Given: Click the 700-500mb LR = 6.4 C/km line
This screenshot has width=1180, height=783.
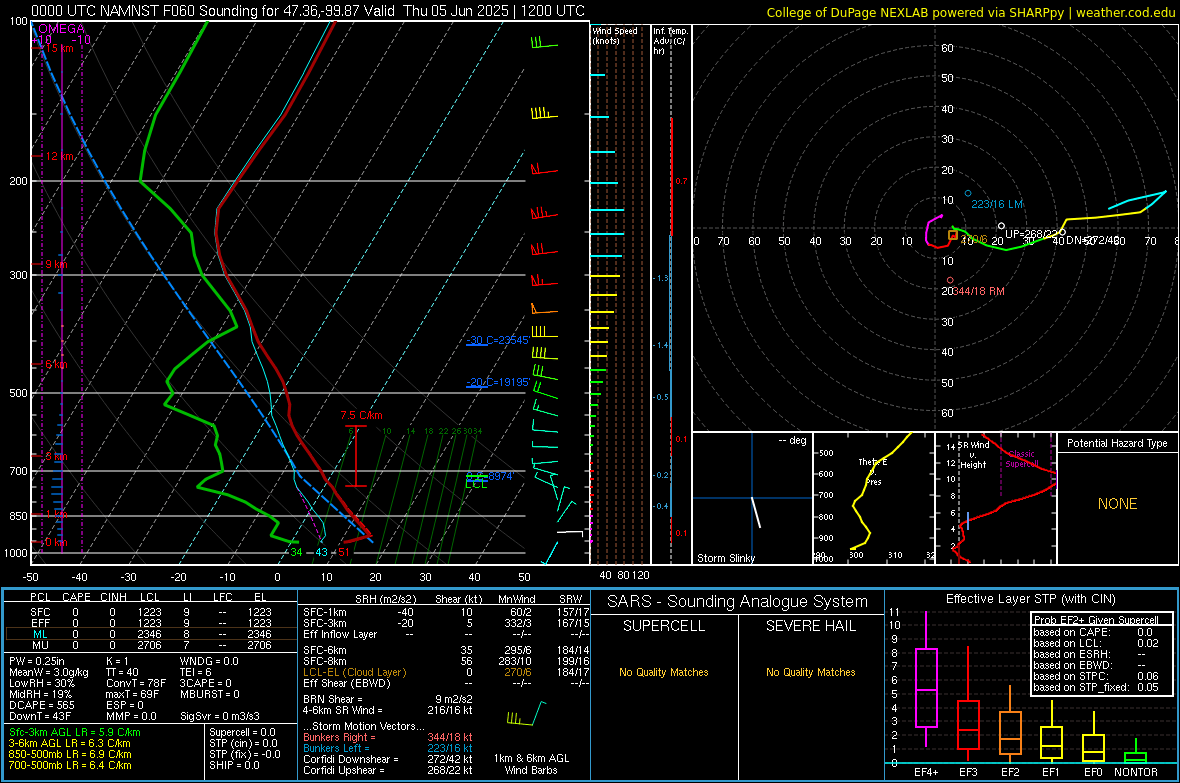Looking at the screenshot, I should 70,765.
